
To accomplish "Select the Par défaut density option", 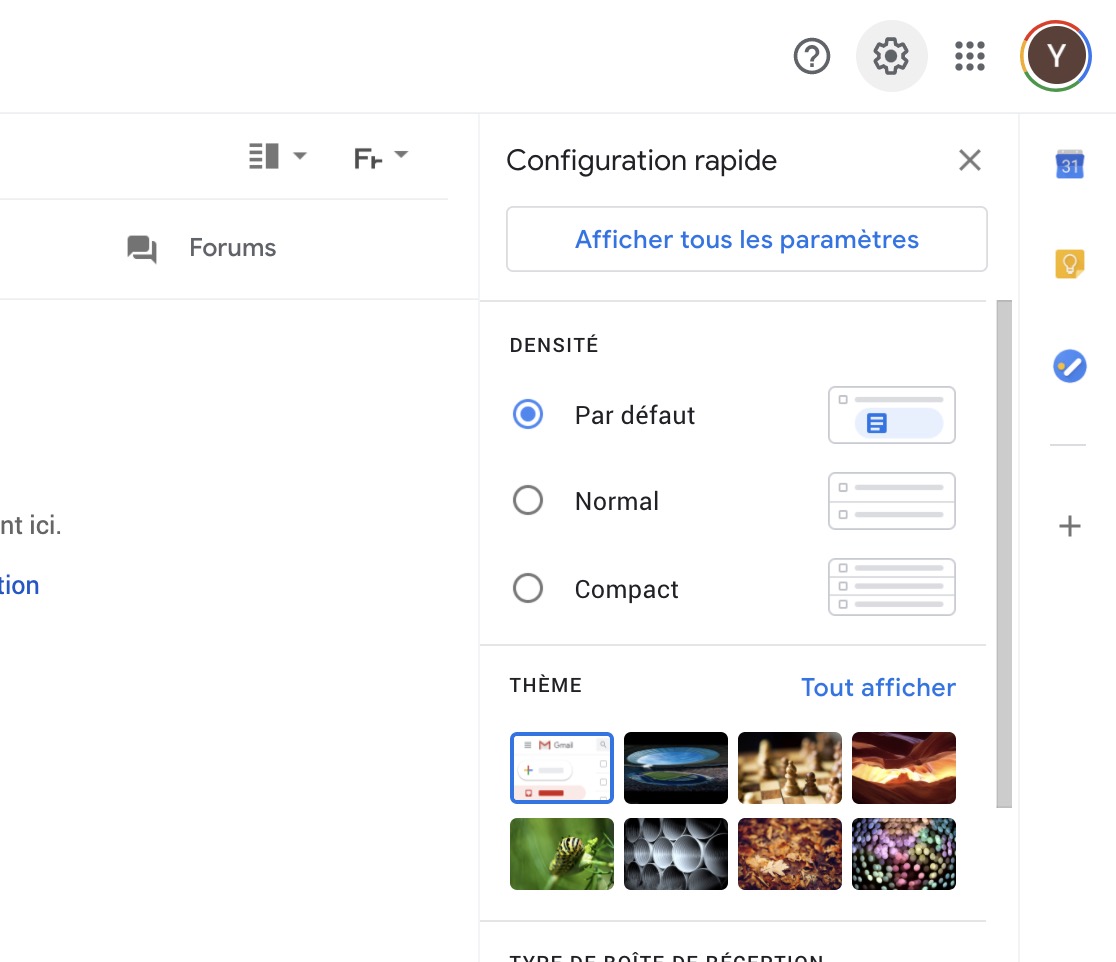I will 528,414.
